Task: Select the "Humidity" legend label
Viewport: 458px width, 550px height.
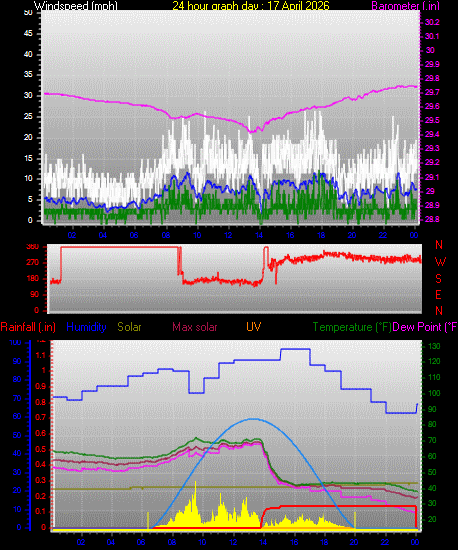Action: 86,327
